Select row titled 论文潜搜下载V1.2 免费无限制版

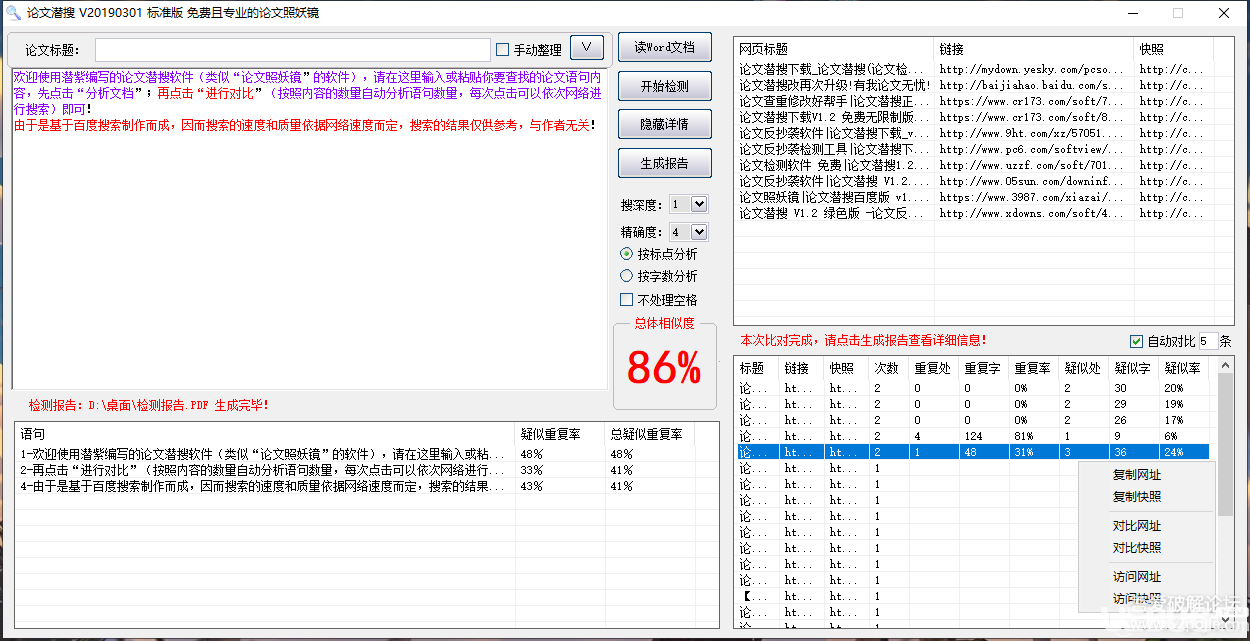[974, 117]
